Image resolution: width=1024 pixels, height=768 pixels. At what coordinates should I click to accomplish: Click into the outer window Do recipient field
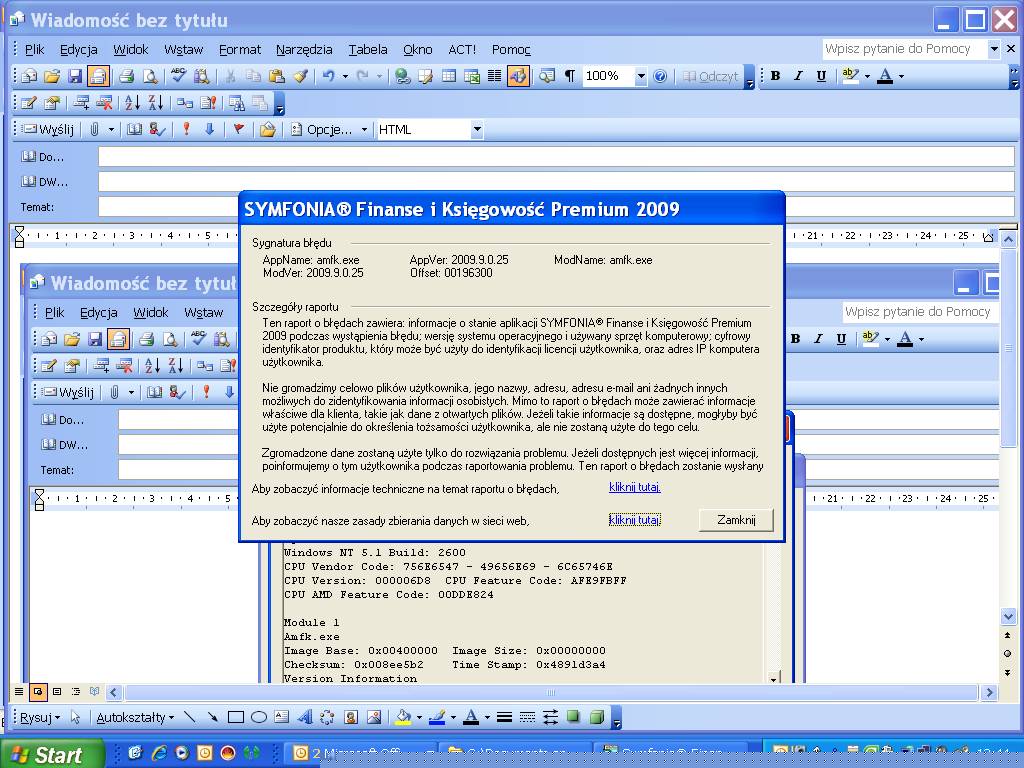tap(556, 157)
